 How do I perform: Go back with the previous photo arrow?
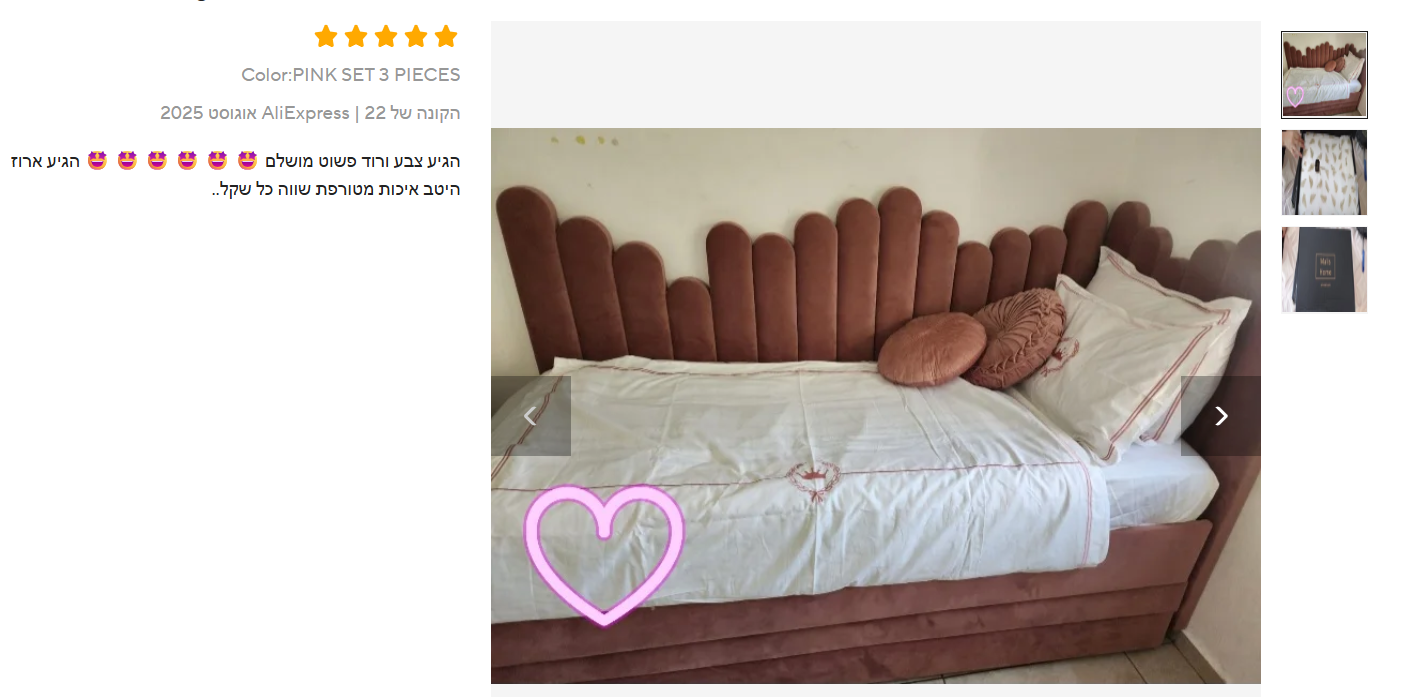(531, 416)
